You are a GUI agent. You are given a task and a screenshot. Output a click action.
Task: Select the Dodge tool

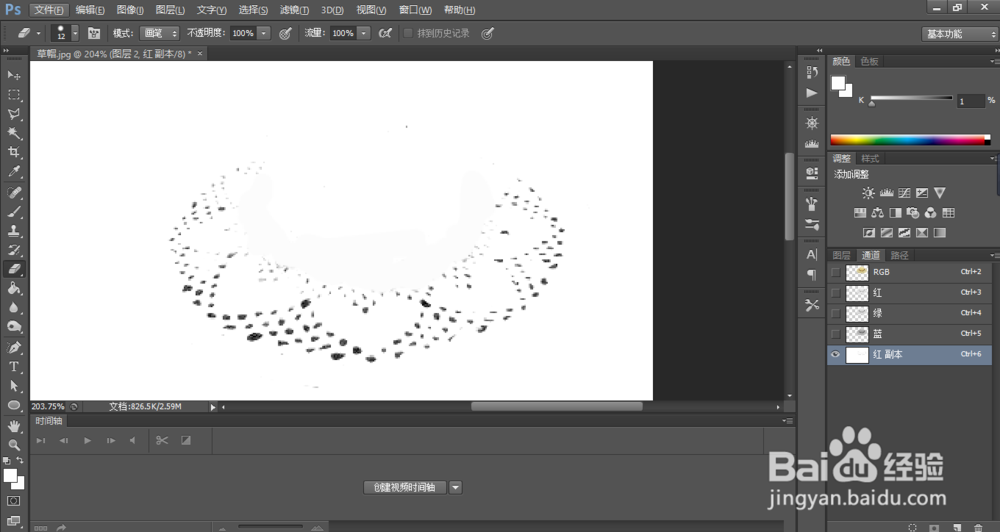click(x=13, y=327)
